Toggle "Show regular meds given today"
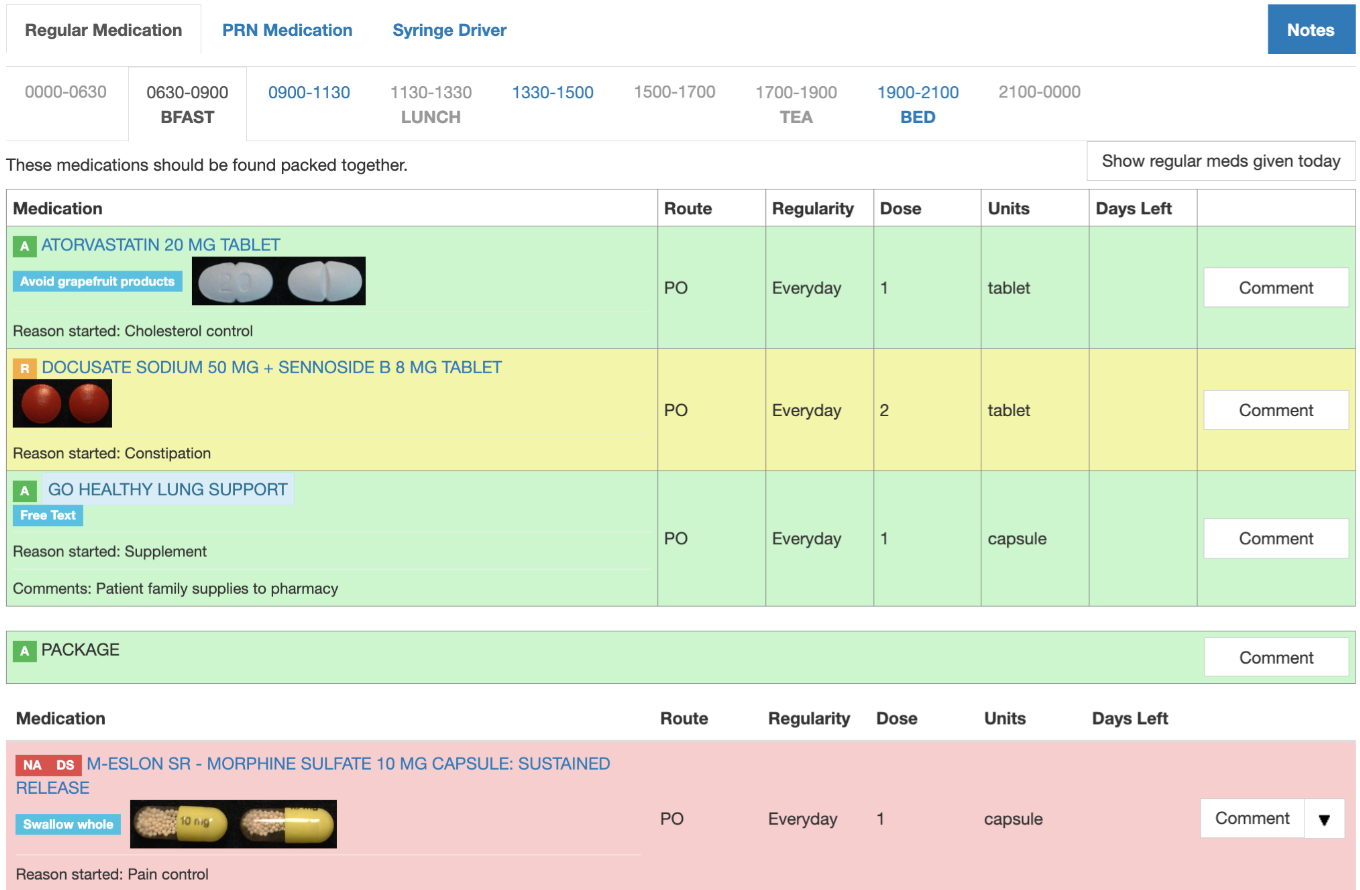Screen dimensions: 1360x890 pyautogui.click(x=1220, y=160)
